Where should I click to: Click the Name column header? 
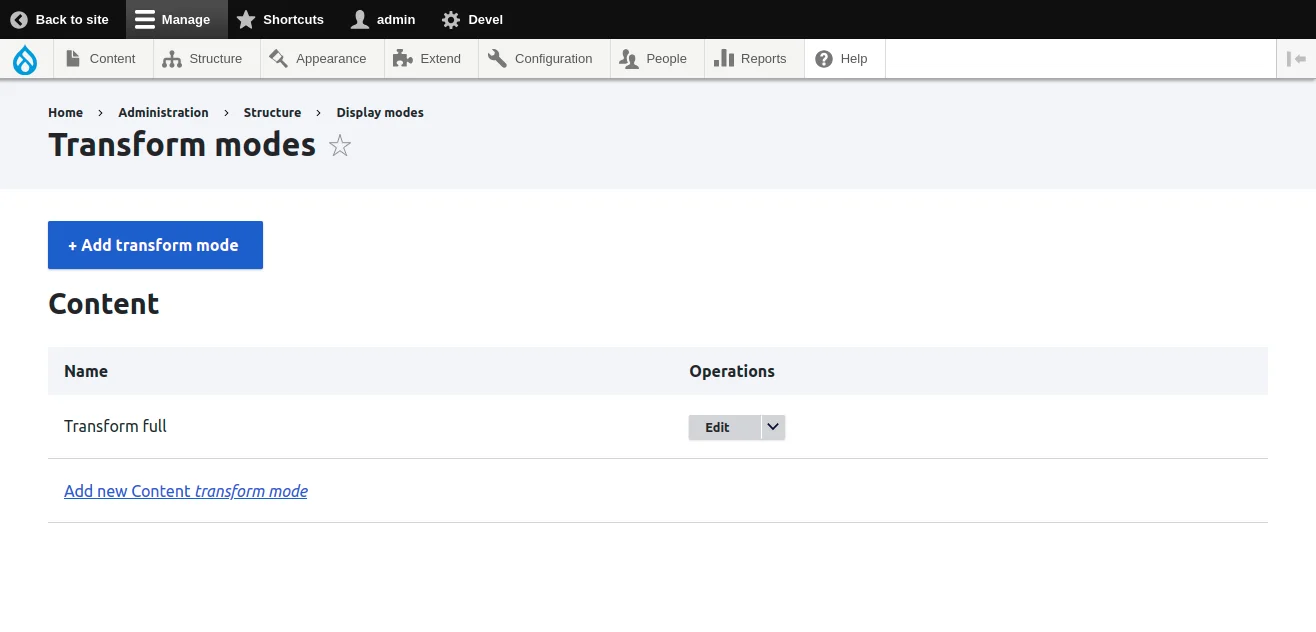click(x=86, y=371)
